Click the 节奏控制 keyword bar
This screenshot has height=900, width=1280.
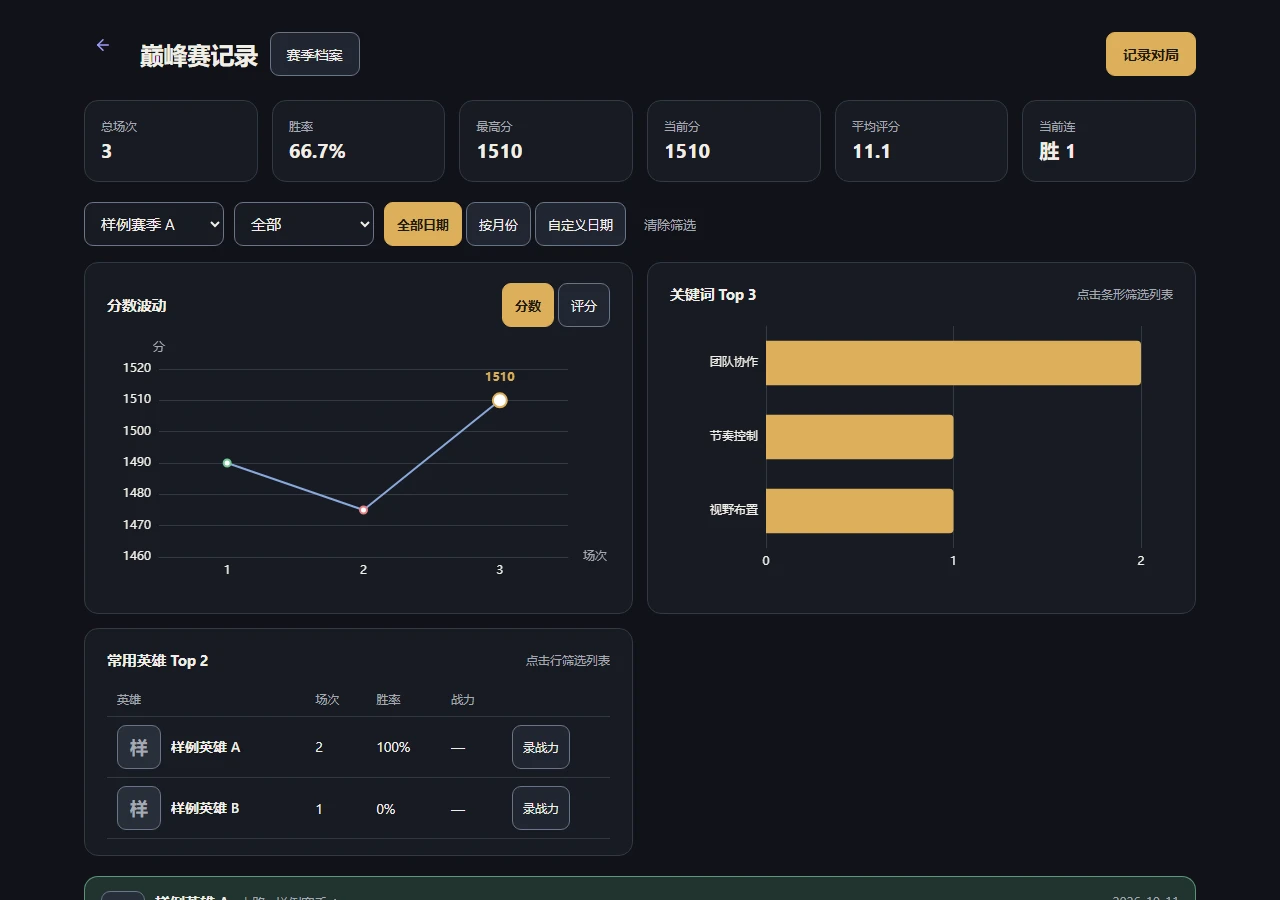coord(859,436)
